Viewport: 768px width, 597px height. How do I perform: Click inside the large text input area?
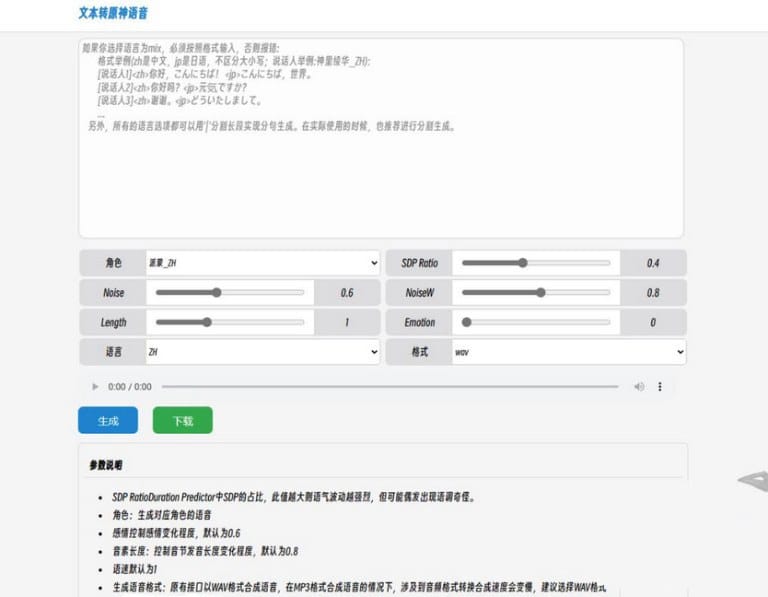click(380, 180)
